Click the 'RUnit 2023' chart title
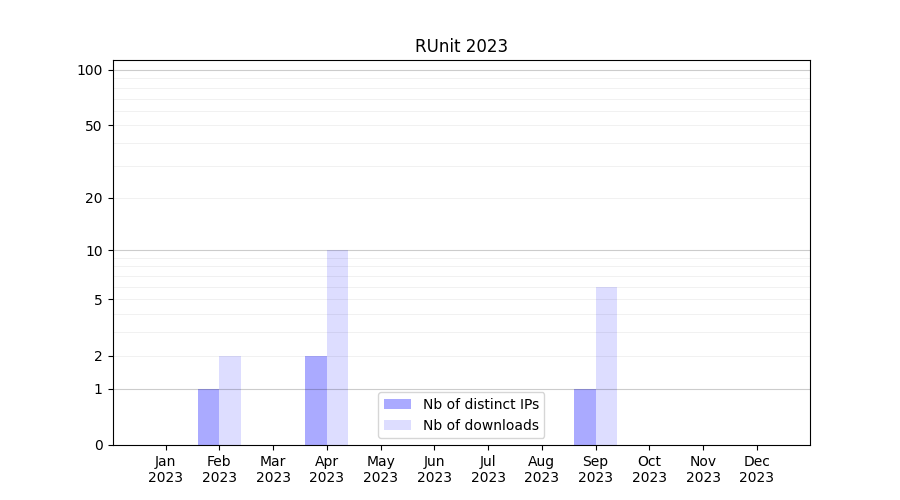Screen dimensions: 900x500 click(x=461, y=46)
